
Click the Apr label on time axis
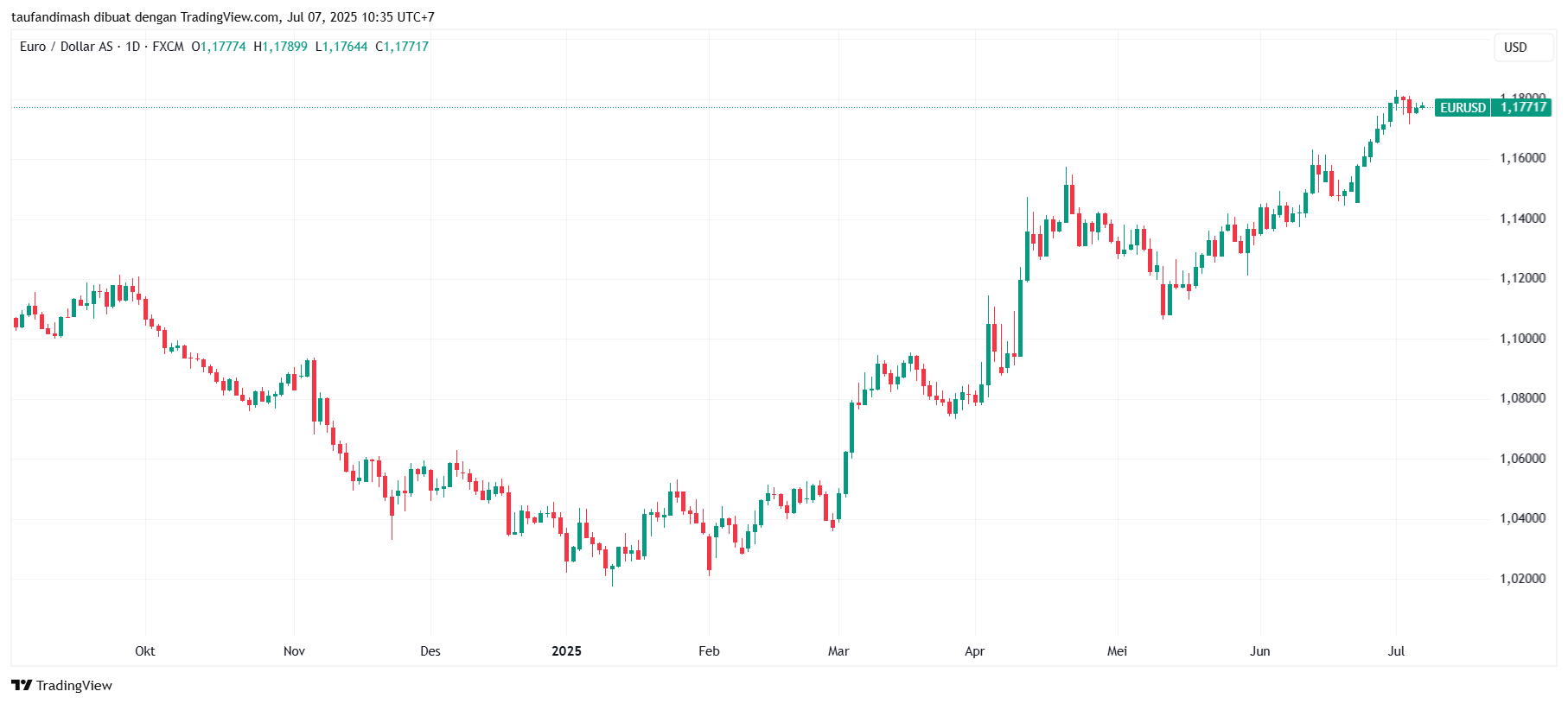point(975,651)
